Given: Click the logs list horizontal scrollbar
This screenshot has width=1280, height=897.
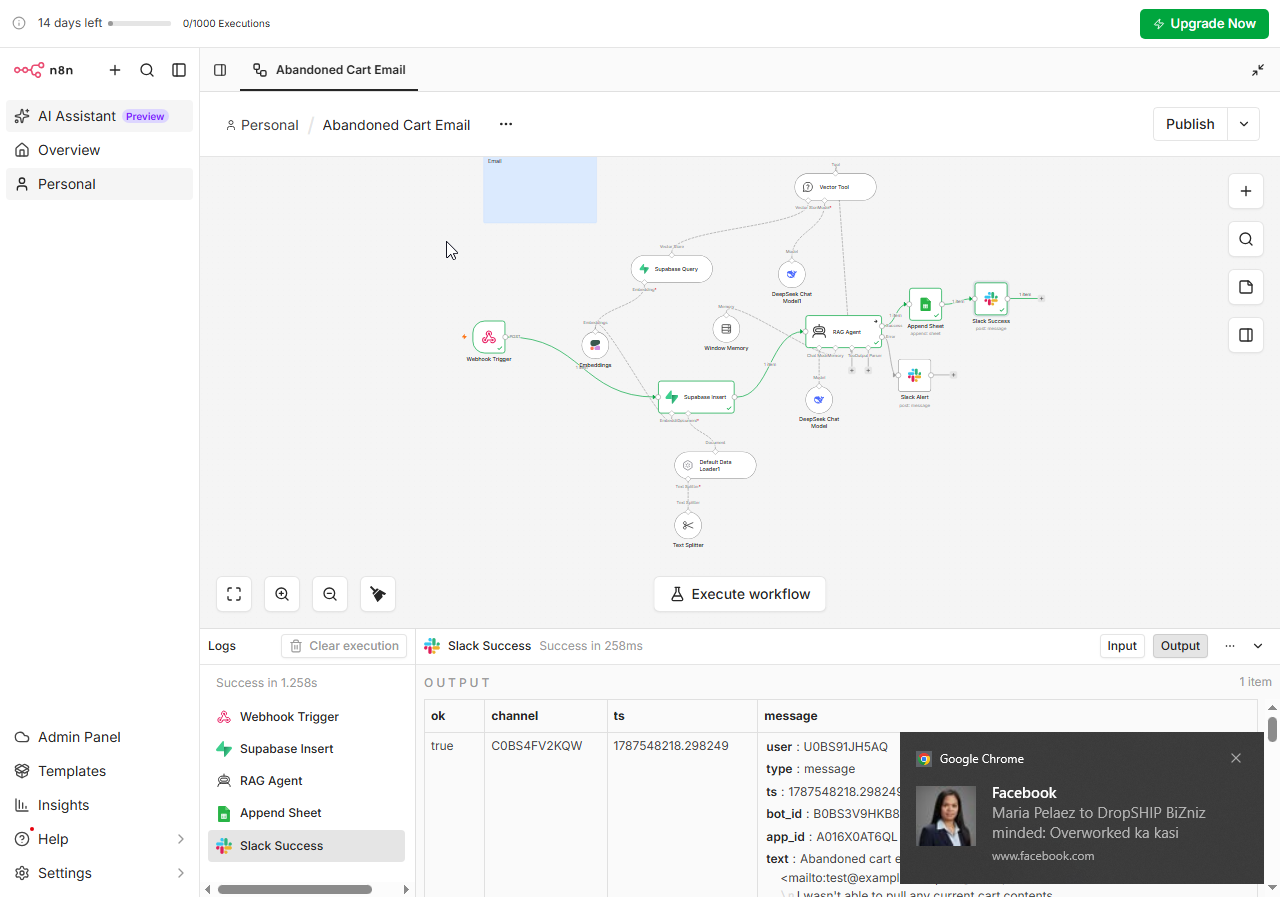Looking at the screenshot, I should [294, 889].
